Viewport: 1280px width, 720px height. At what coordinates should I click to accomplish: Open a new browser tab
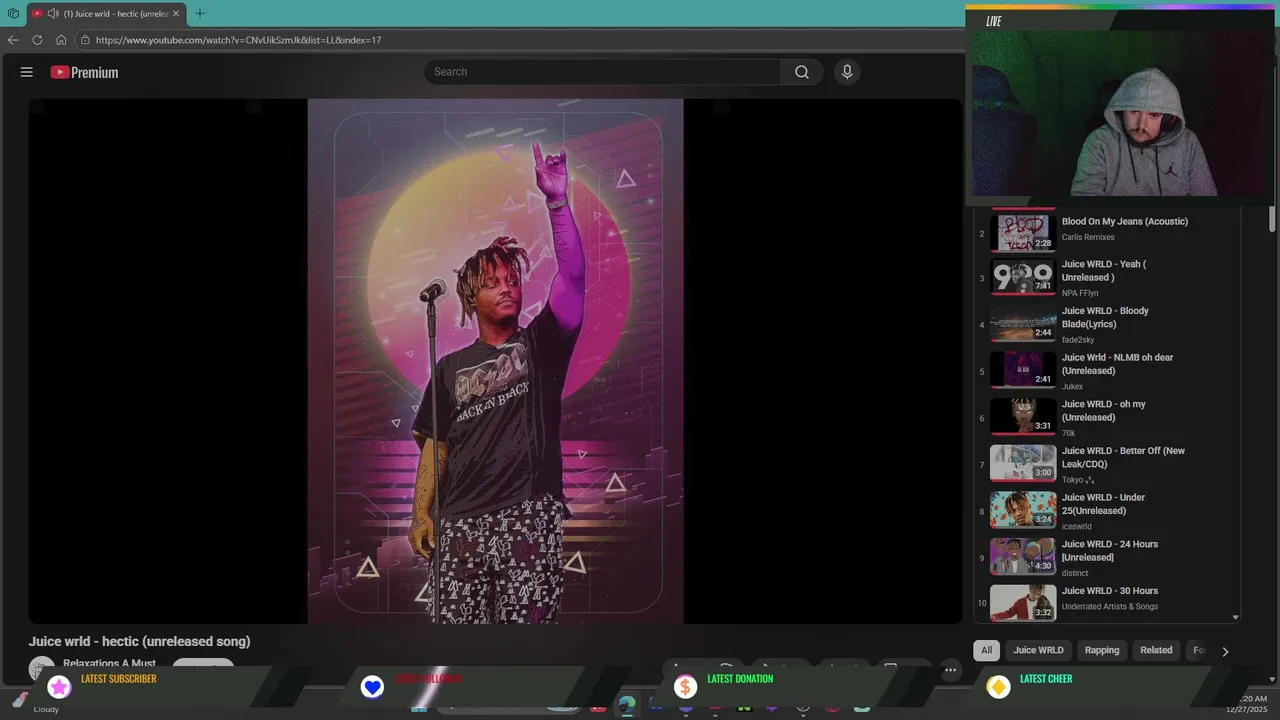[200, 14]
